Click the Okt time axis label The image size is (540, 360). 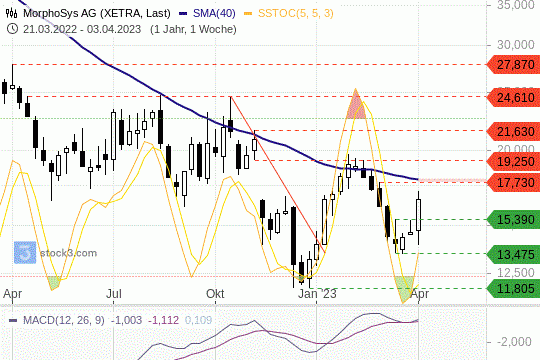click(x=215, y=294)
